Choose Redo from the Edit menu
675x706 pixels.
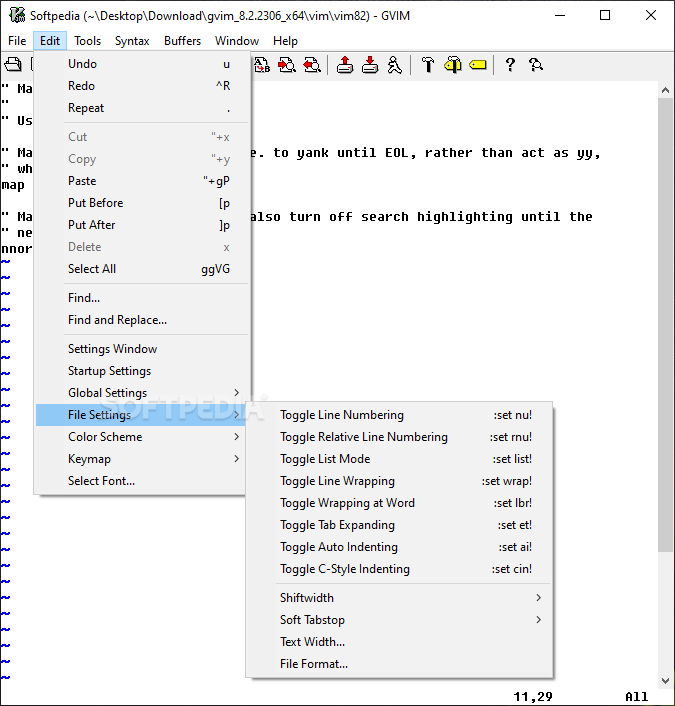141,86
